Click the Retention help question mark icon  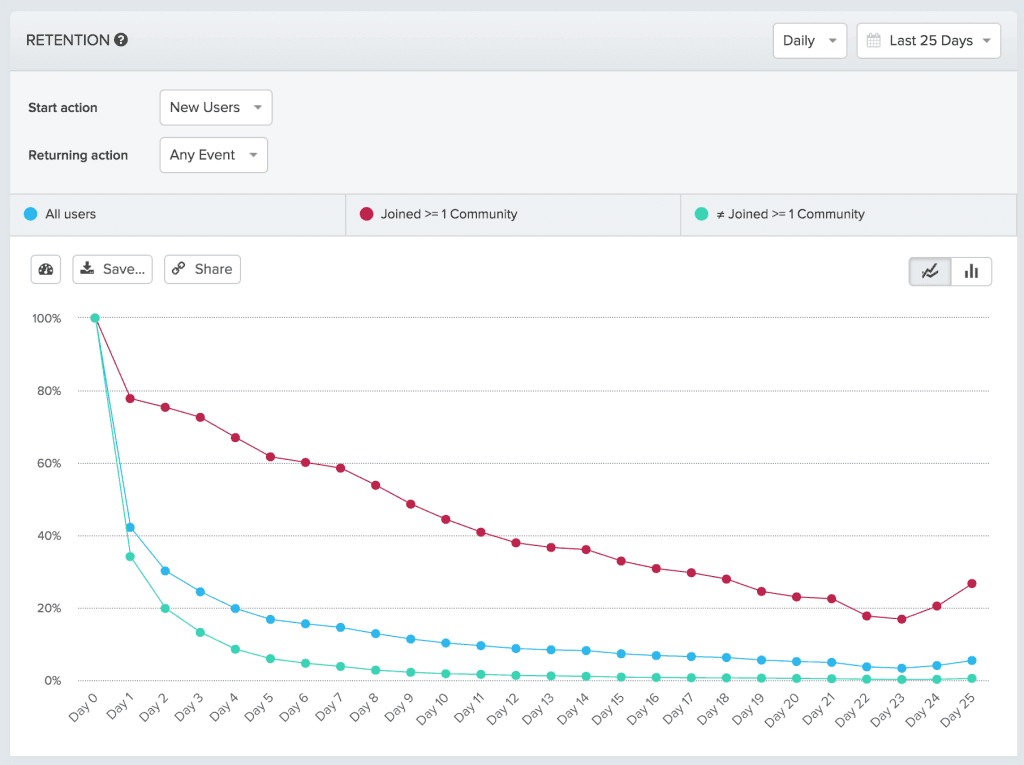pos(121,40)
